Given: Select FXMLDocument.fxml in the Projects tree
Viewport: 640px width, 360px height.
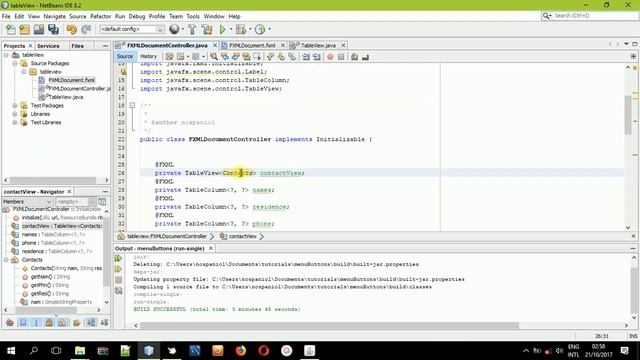Looking at the screenshot, I should (71, 80).
